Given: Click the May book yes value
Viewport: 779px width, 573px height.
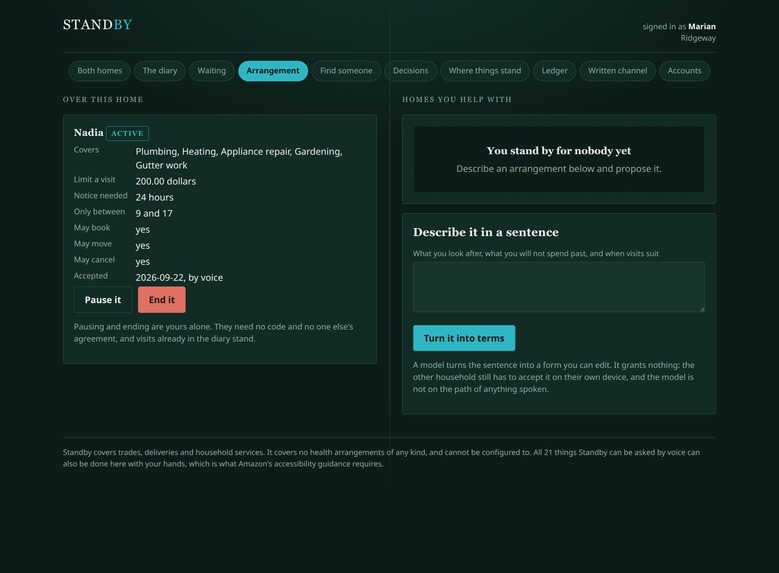Looking at the screenshot, I should pyautogui.click(x=143, y=230).
